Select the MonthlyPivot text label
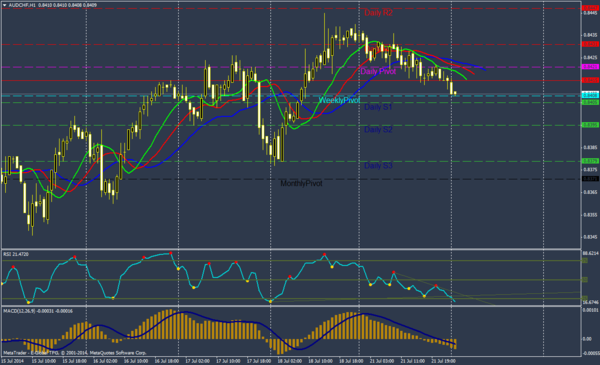This screenshot has width=600, height=365. [x=302, y=184]
